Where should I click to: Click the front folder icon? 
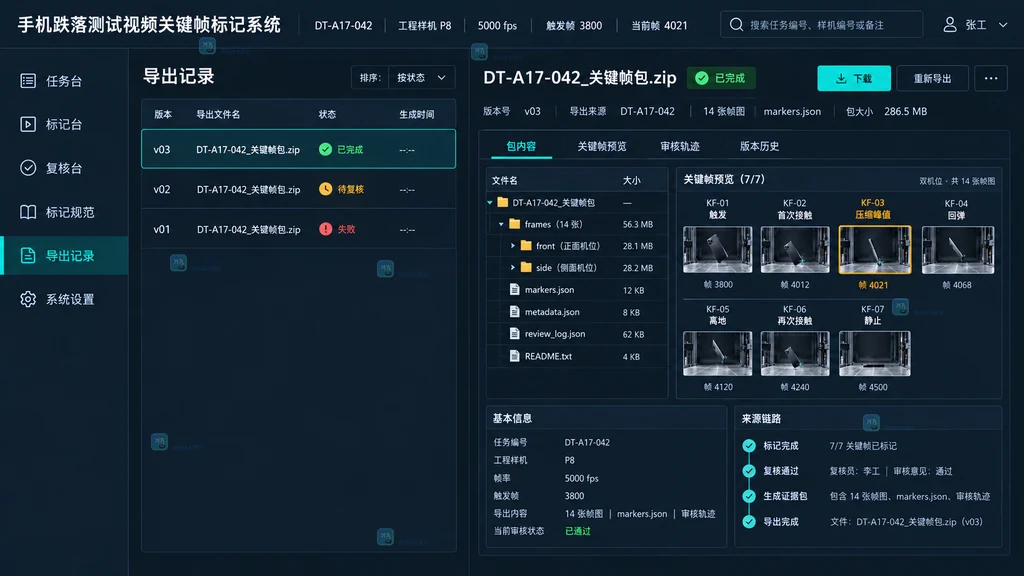point(526,246)
